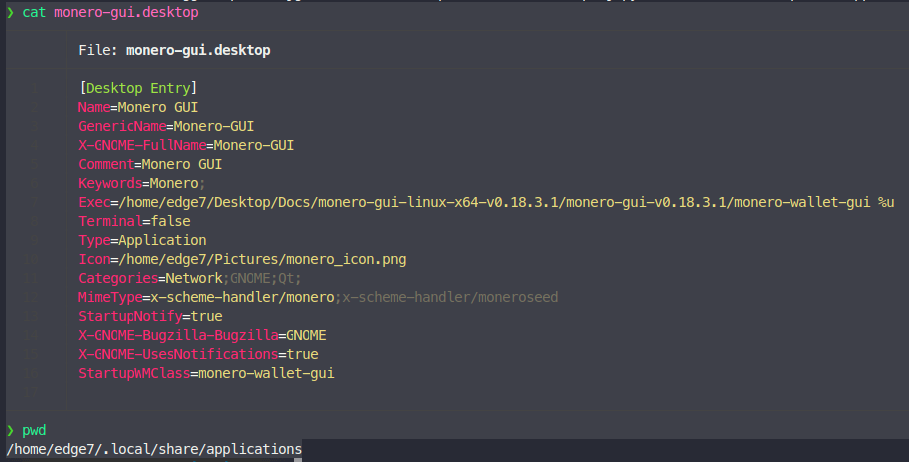Click the StartupNotify=true line
Image resolution: width=909 pixels, height=462 pixels.
(150, 316)
